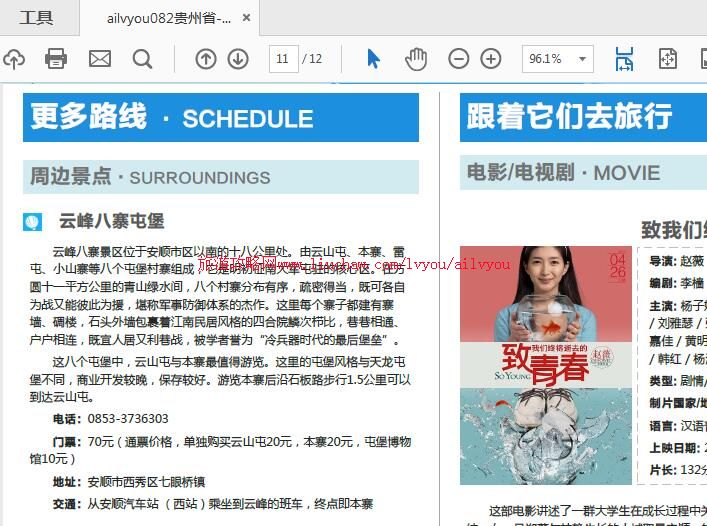Click the watermark URL link text
Viewport: 707px width, 526px height.
(355, 264)
